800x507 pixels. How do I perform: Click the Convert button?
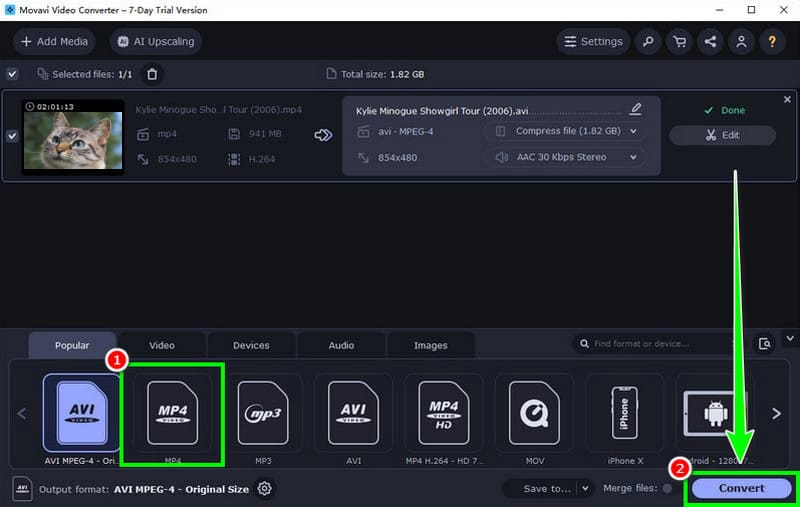coord(741,488)
